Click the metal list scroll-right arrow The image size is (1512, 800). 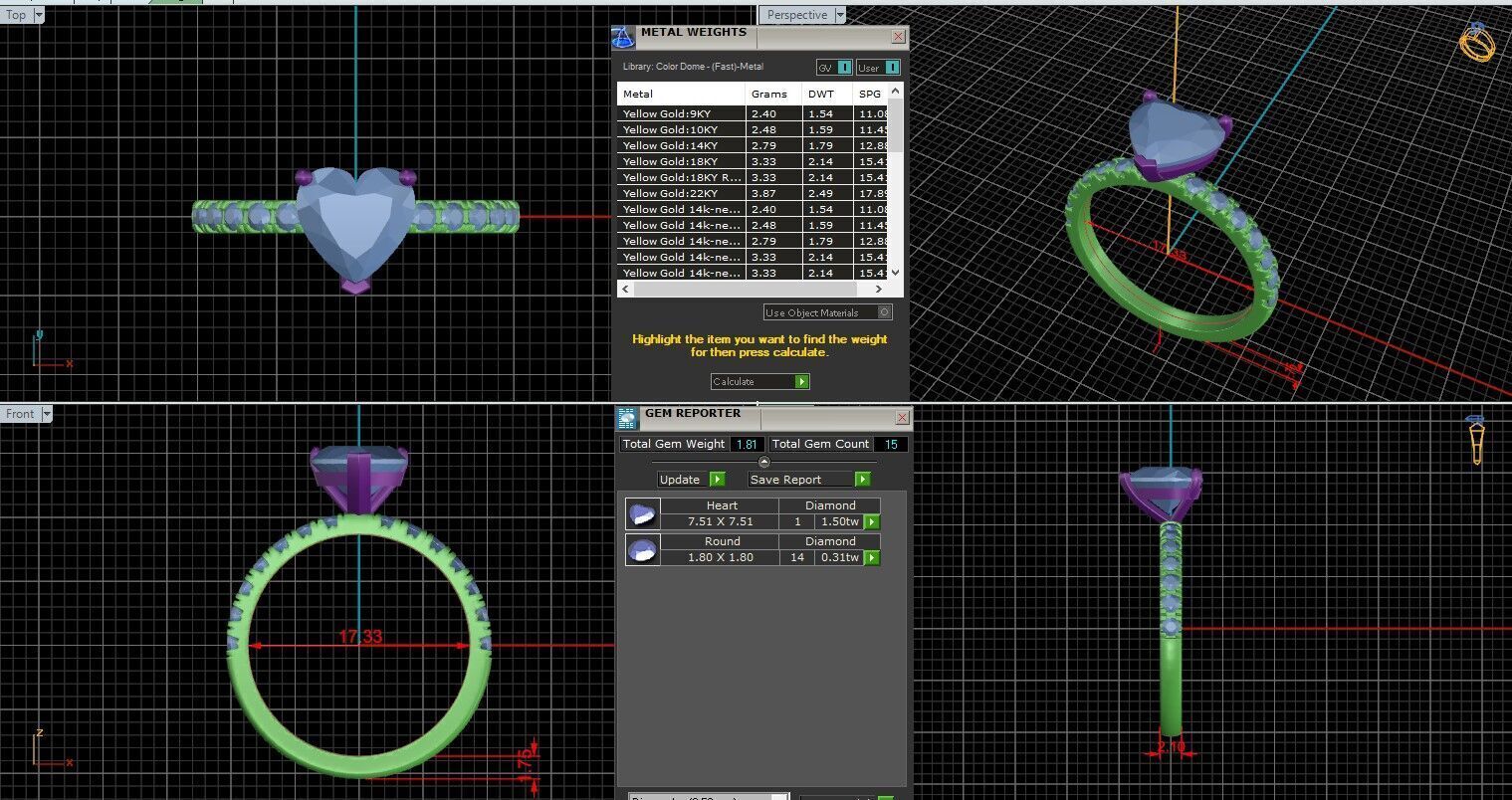pos(878,289)
